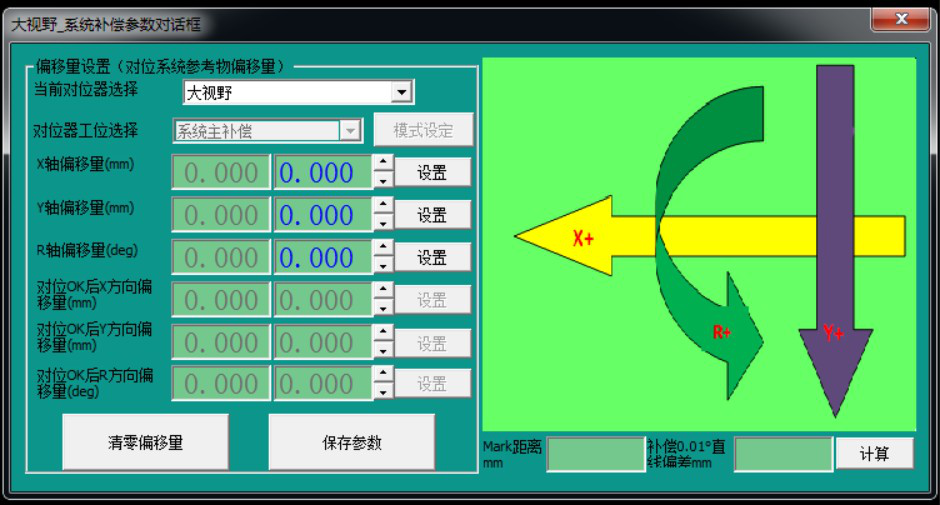This screenshot has height=505, width=940.
Task: Increase X轴偏移量 with the up spinner arrow
Action: click(x=383, y=163)
